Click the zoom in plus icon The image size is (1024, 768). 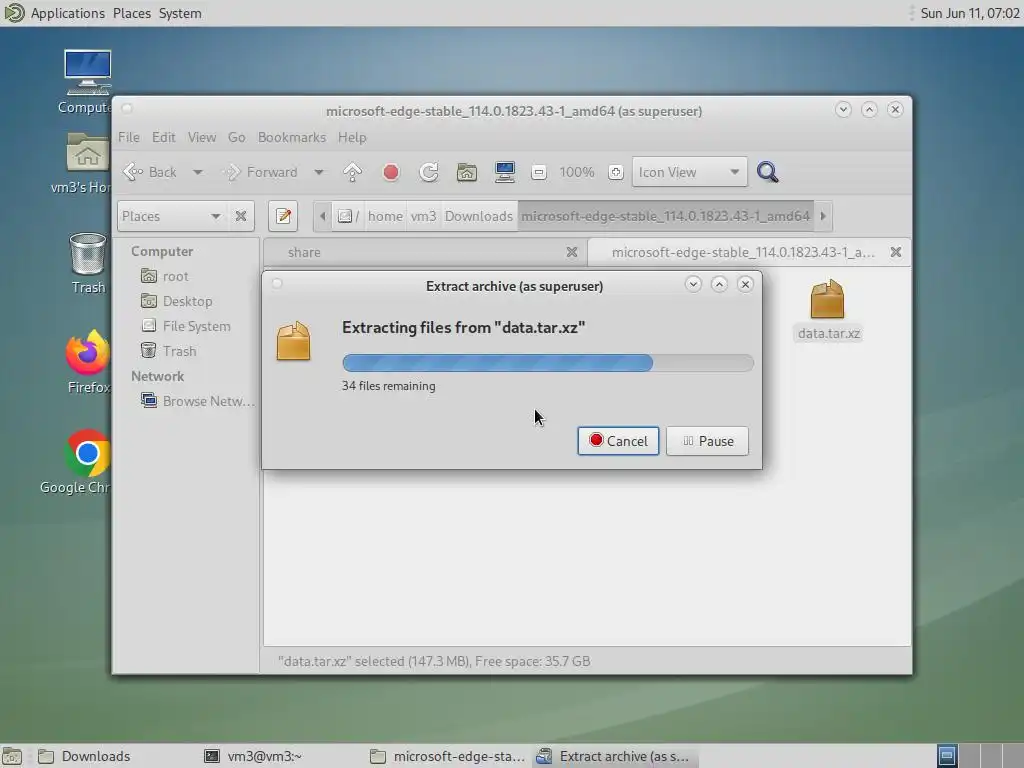(x=615, y=172)
